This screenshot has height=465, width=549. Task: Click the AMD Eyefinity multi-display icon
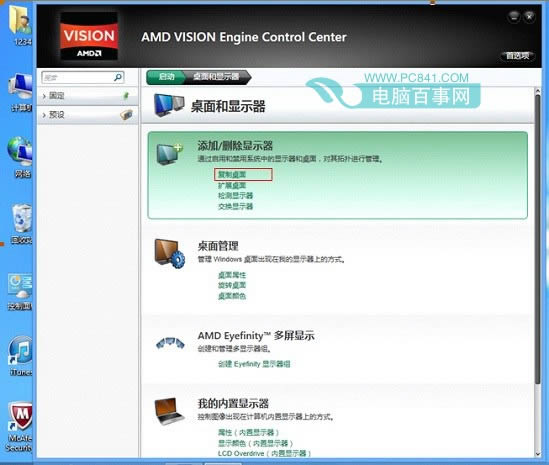pos(170,343)
